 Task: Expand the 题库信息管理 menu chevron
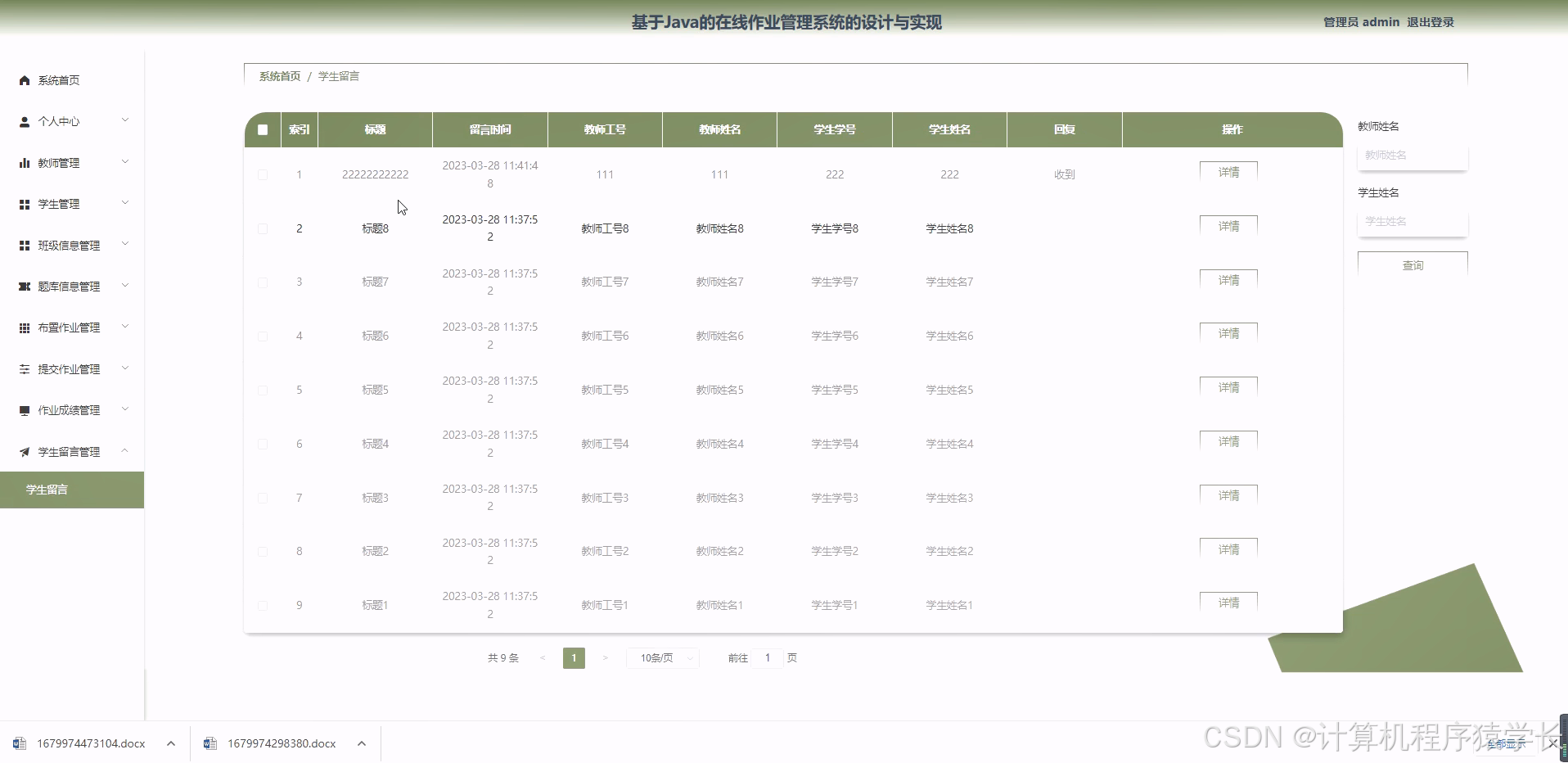coord(125,286)
